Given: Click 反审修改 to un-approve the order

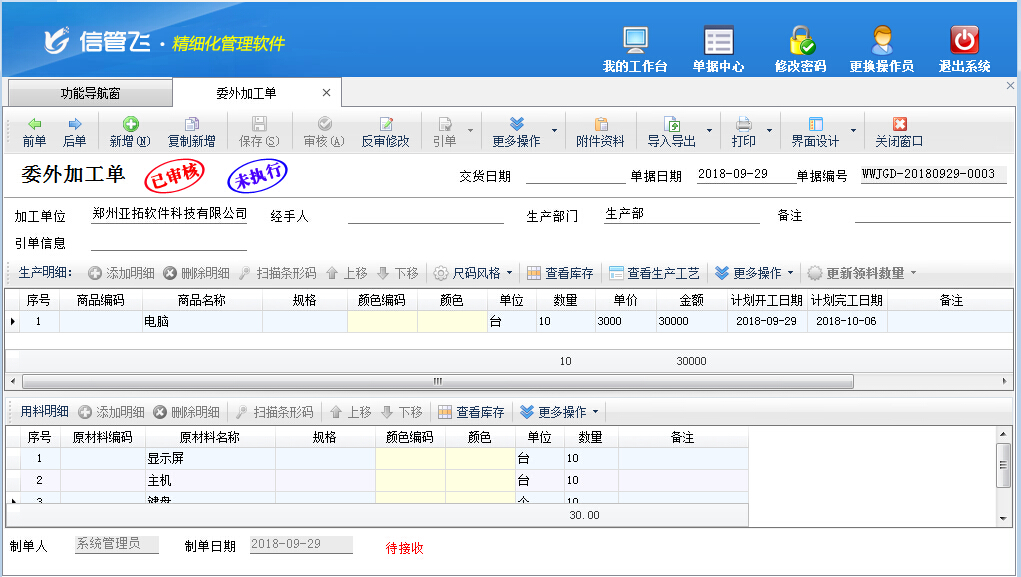Looking at the screenshot, I should pos(385,132).
